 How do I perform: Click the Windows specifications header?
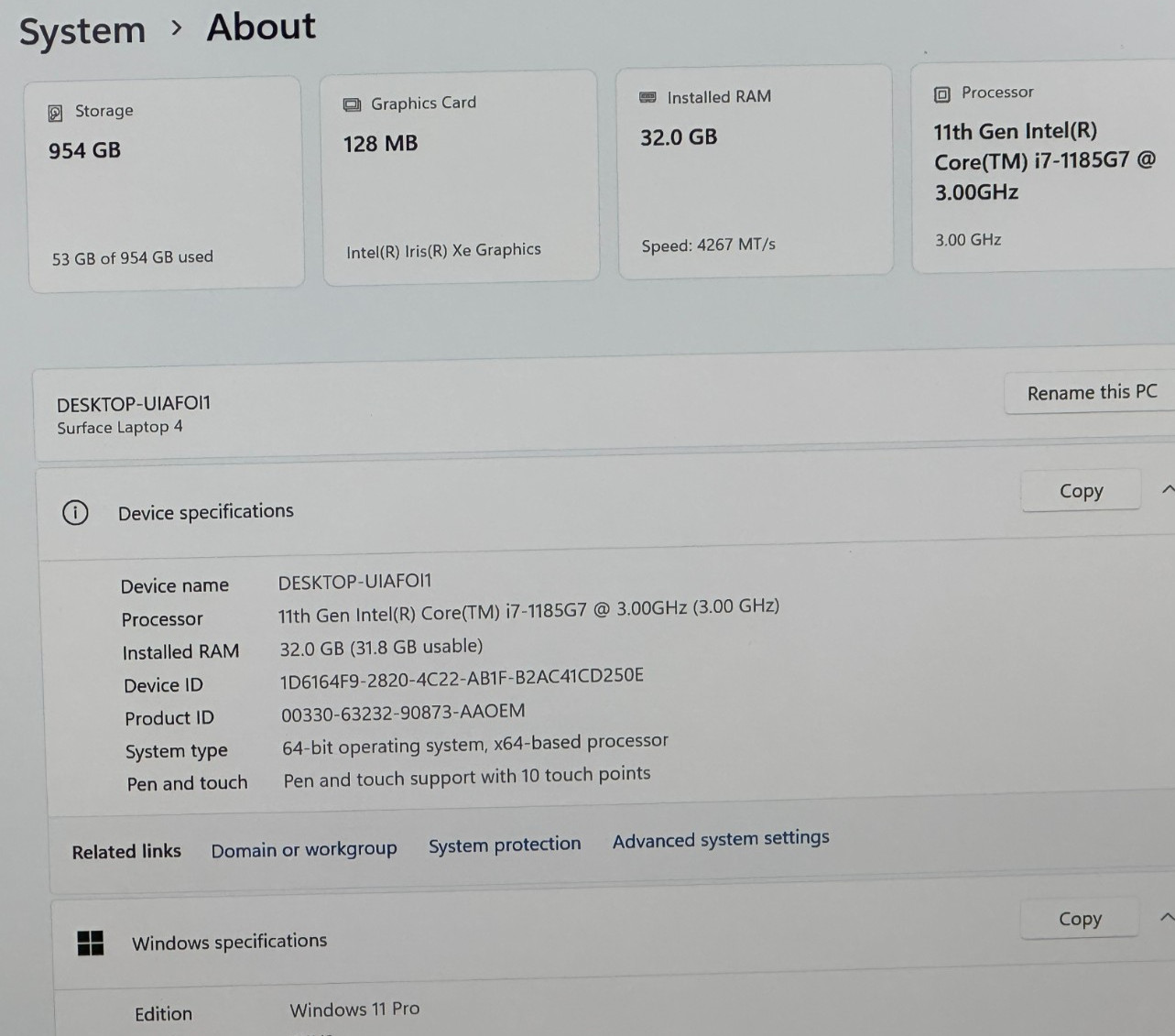click(x=229, y=942)
